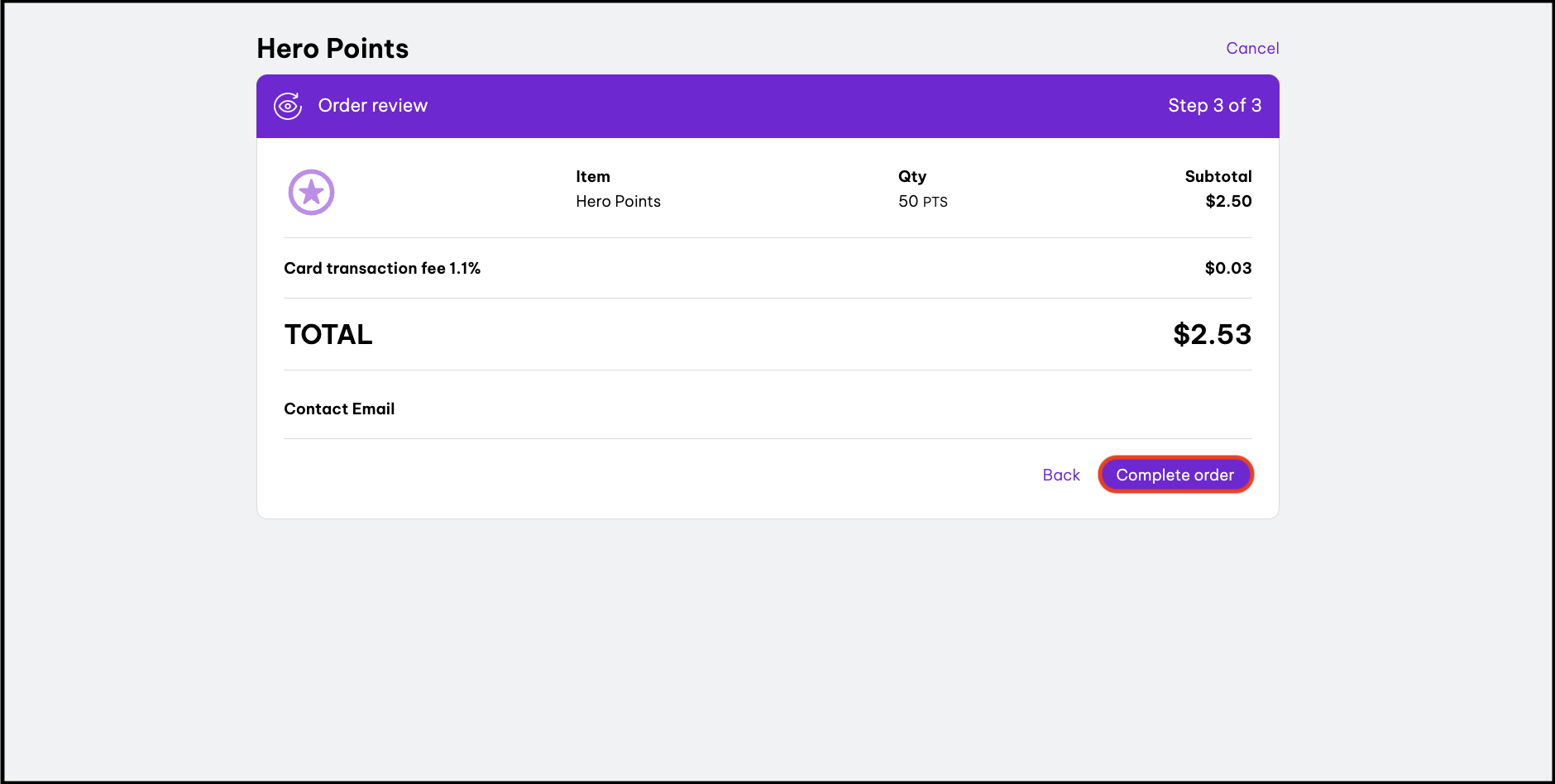Click the 50 PTS quantity value
The height and width of the screenshot is (784, 1555).
coord(923,202)
